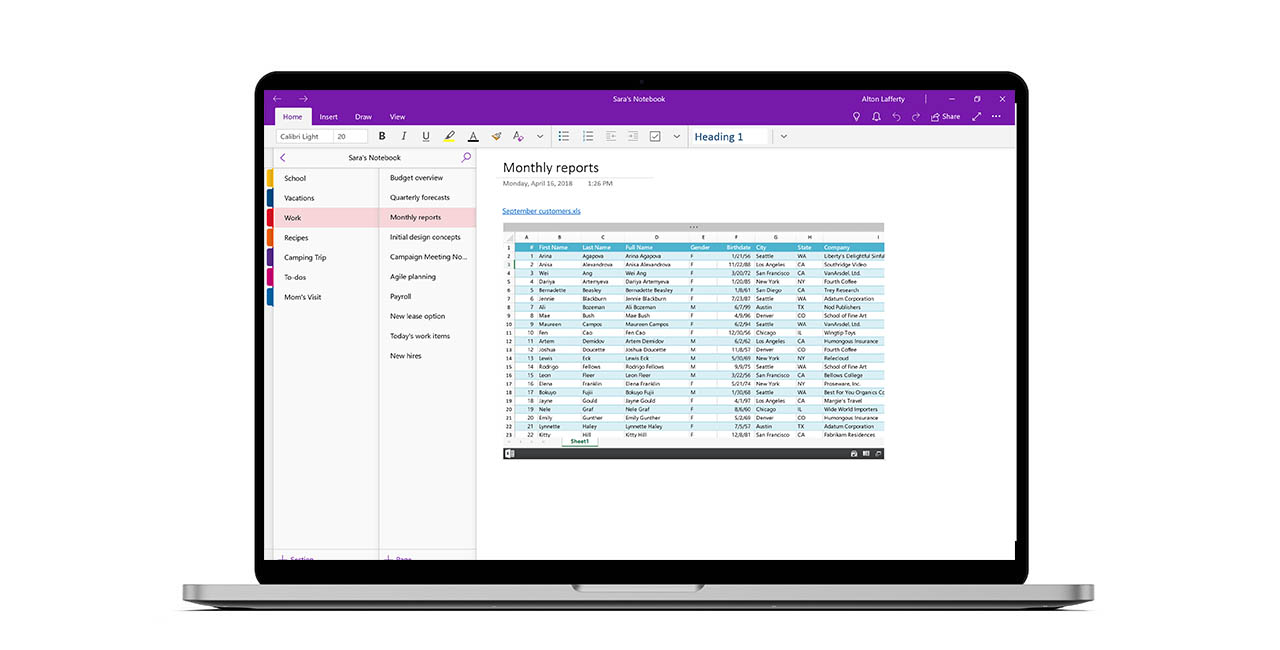Toggle bold formatting
1280x650 pixels.
[x=382, y=137]
